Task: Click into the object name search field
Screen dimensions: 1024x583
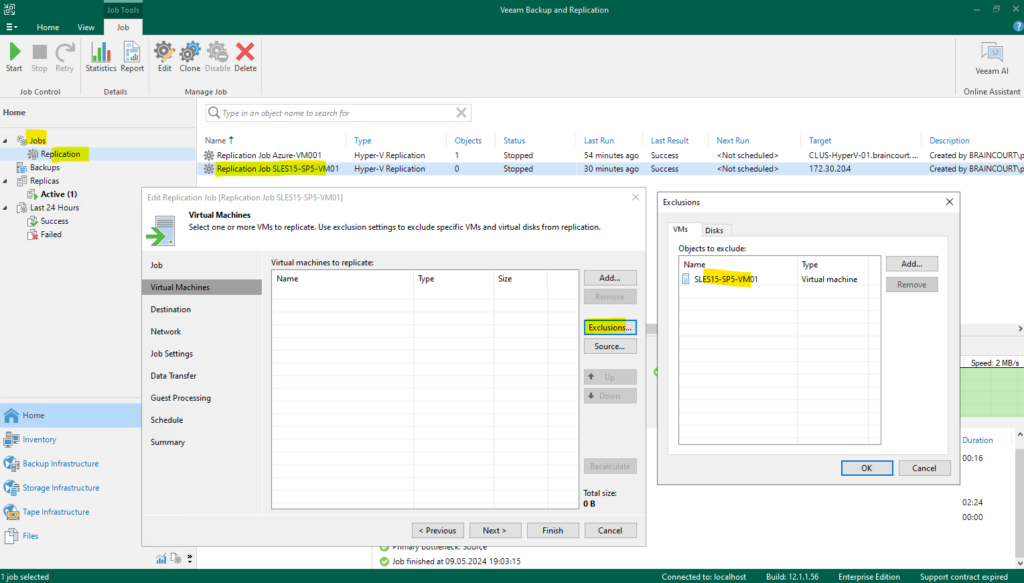Action: coord(338,113)
